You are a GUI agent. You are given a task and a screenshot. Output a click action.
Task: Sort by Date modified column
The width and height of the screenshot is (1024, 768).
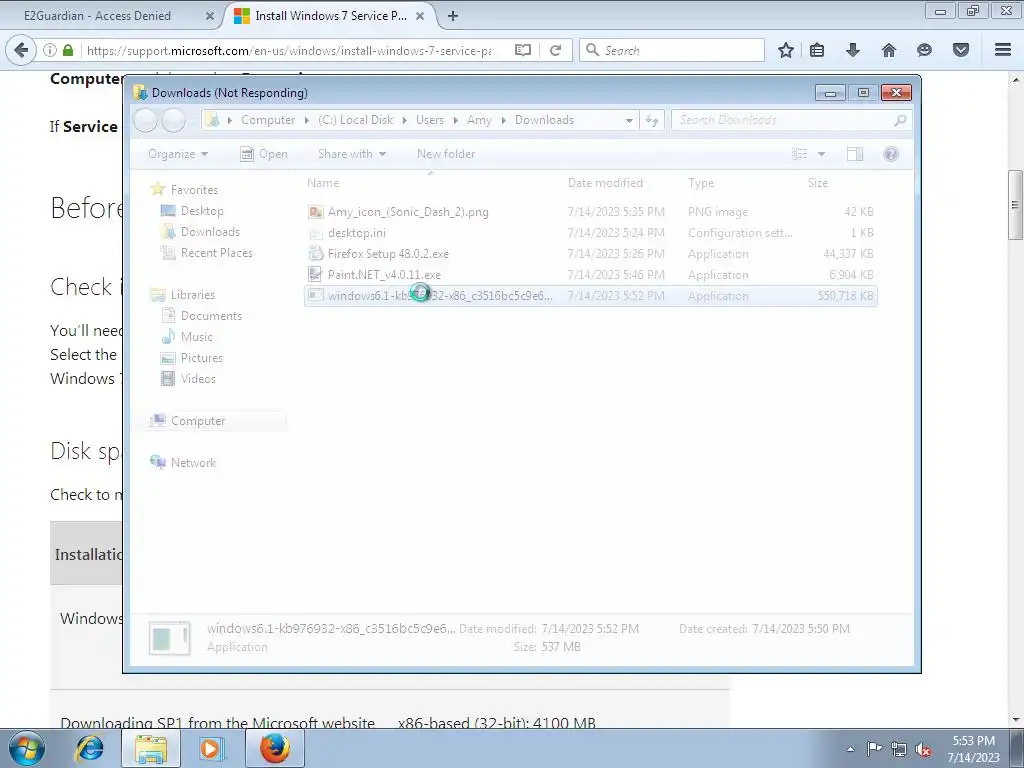[605, 183]
